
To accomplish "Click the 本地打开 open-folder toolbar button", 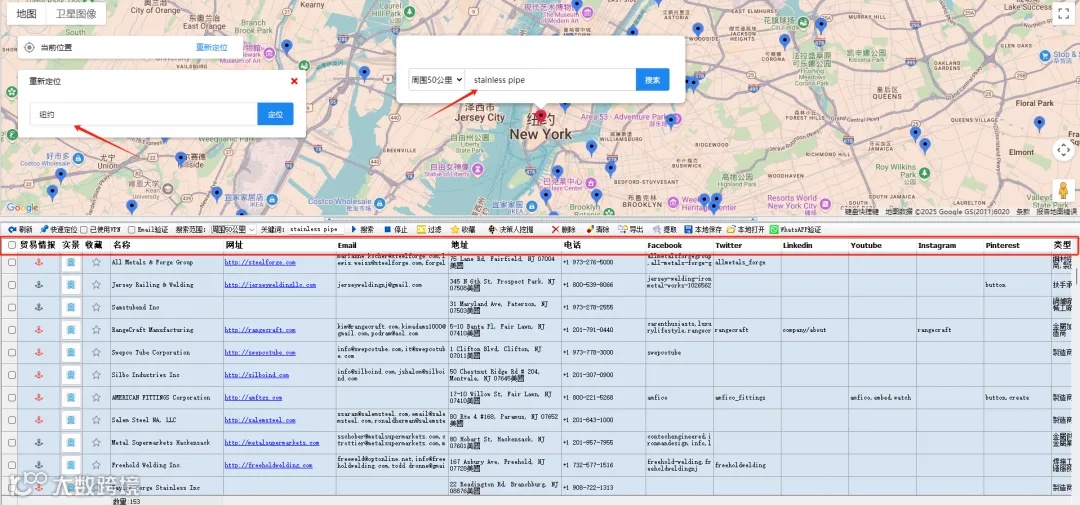I will click(746, 229).
